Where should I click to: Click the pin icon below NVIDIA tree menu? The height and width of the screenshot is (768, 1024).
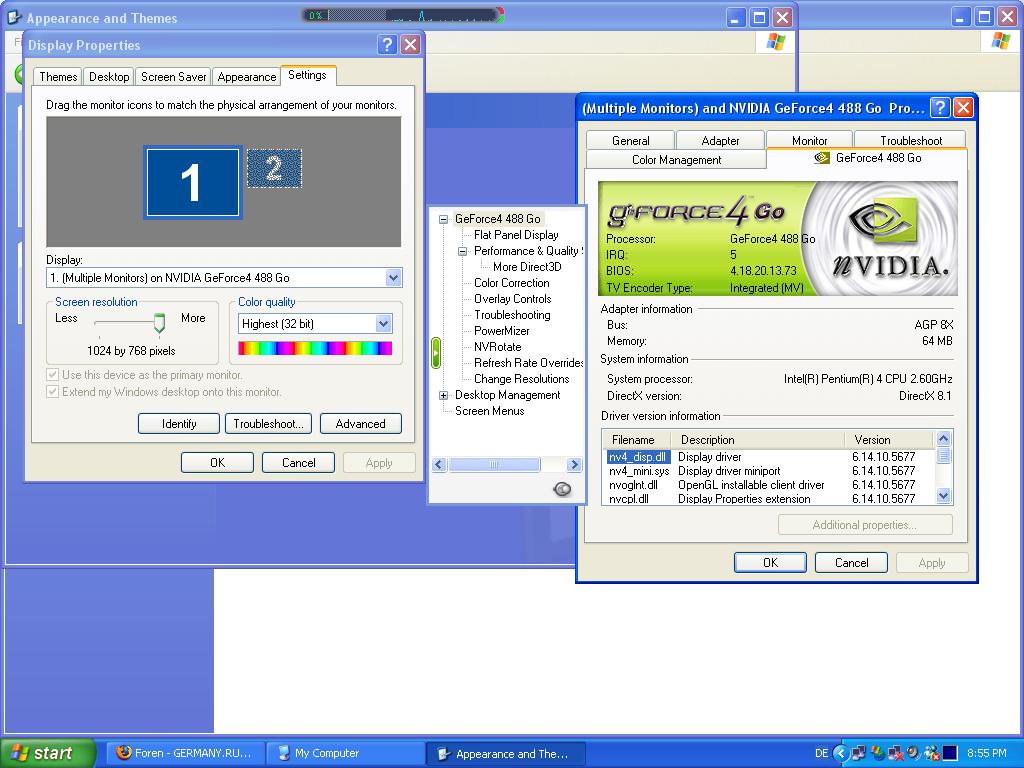coord(562,488)
